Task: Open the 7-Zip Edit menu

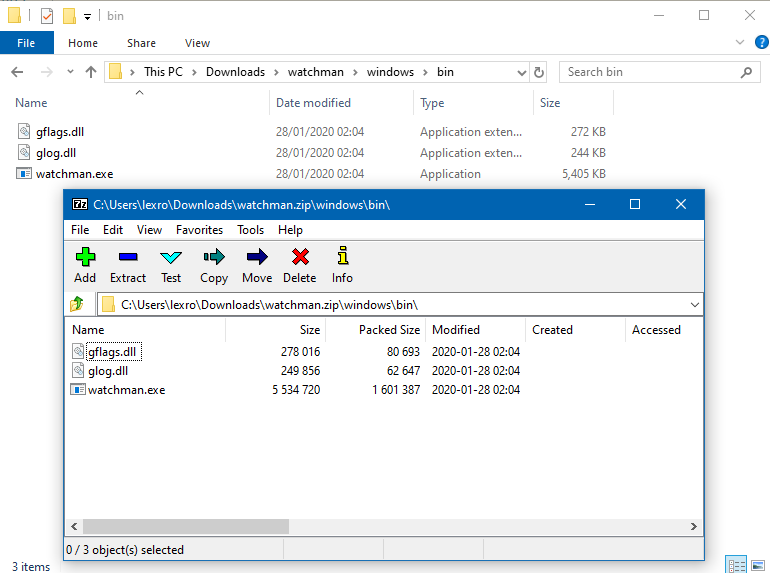Action: click(x=113, y=230)
